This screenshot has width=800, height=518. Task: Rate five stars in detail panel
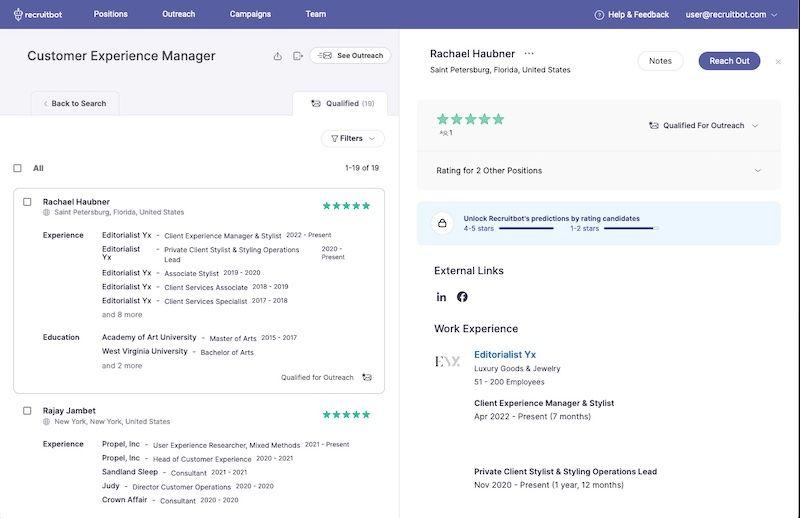click(x=498, y=119)
